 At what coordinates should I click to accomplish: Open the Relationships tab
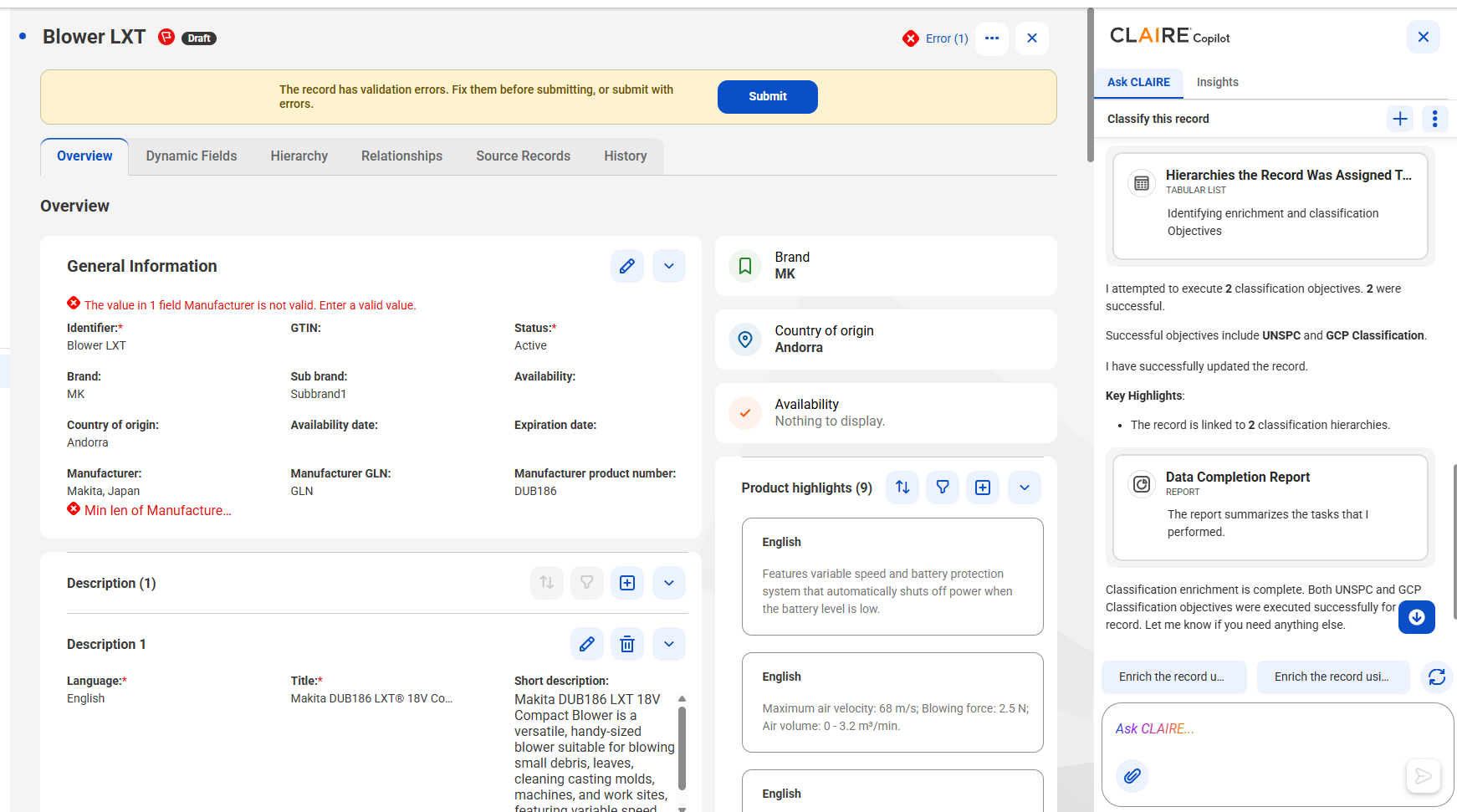pyautogui.click(x=402, y=156)
